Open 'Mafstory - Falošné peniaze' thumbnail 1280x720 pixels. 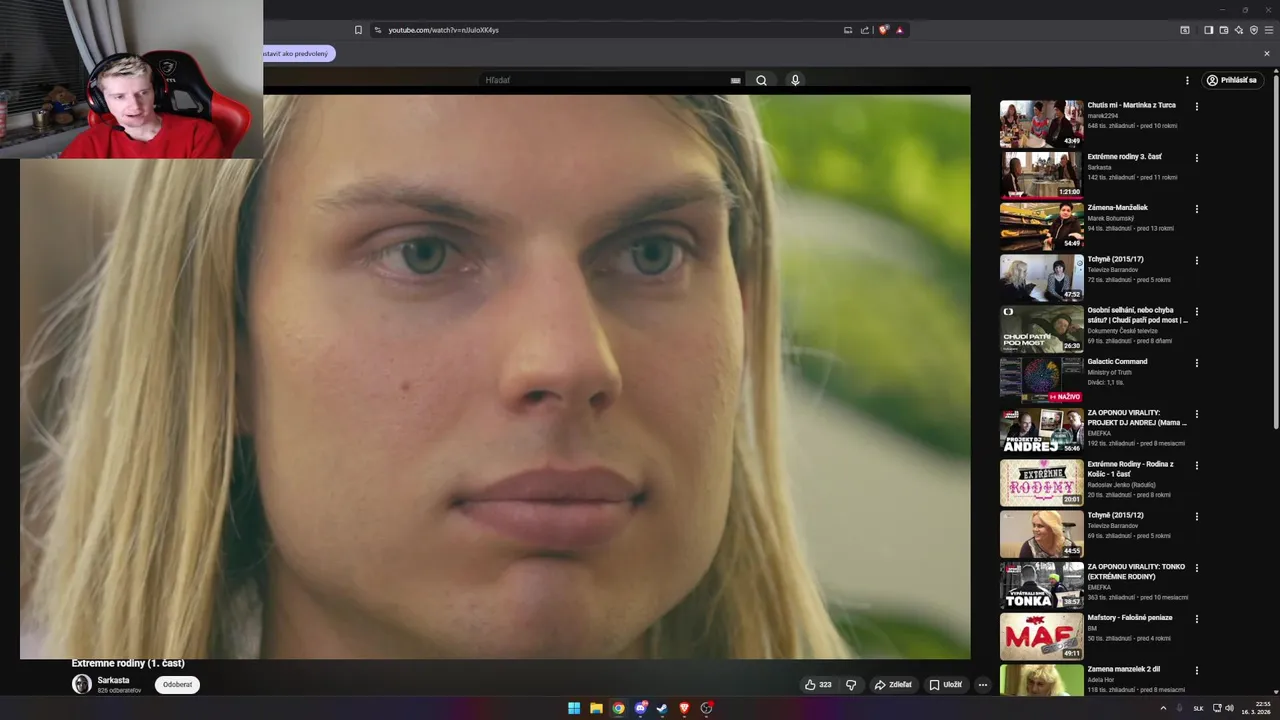(1041, 636)
